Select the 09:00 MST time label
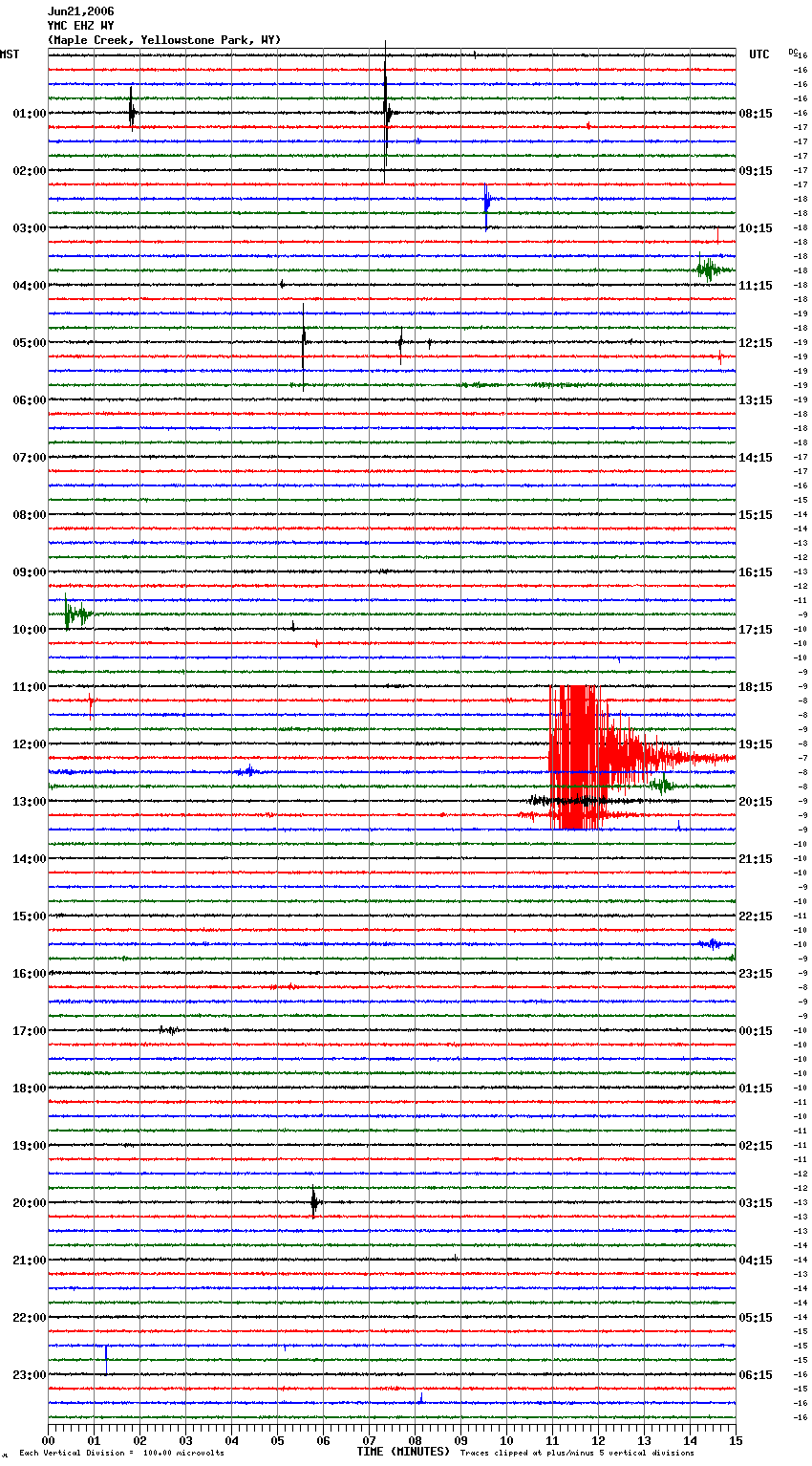Viewport: 812px width, 1466px height. tap(30, 572)
